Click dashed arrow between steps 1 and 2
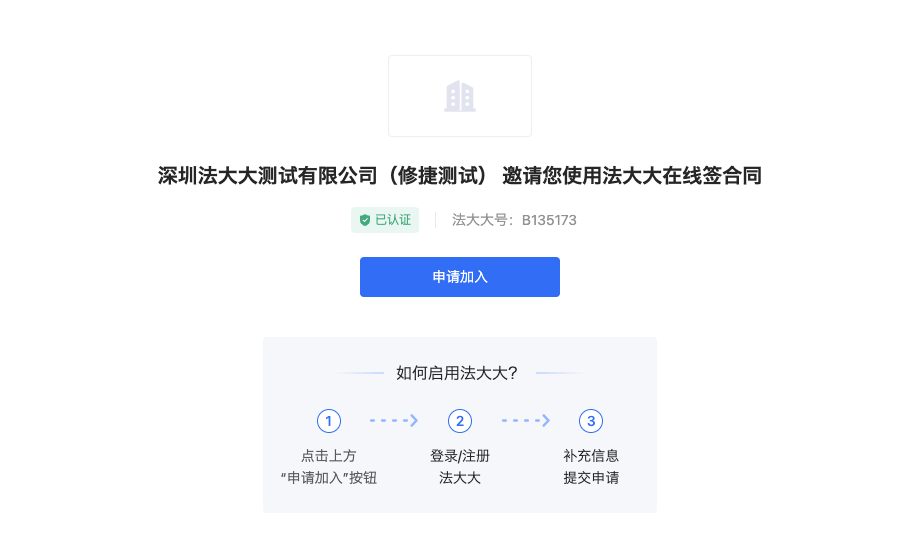The height and width of the screenshot is (558, 907). click(x=394, y=420)
